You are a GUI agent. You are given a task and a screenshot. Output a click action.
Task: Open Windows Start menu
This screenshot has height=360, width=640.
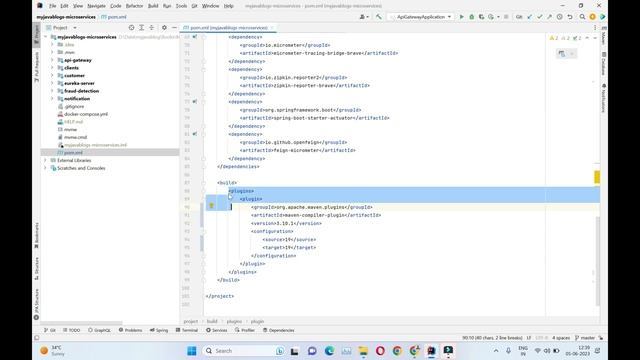click(x=191, y=351)
